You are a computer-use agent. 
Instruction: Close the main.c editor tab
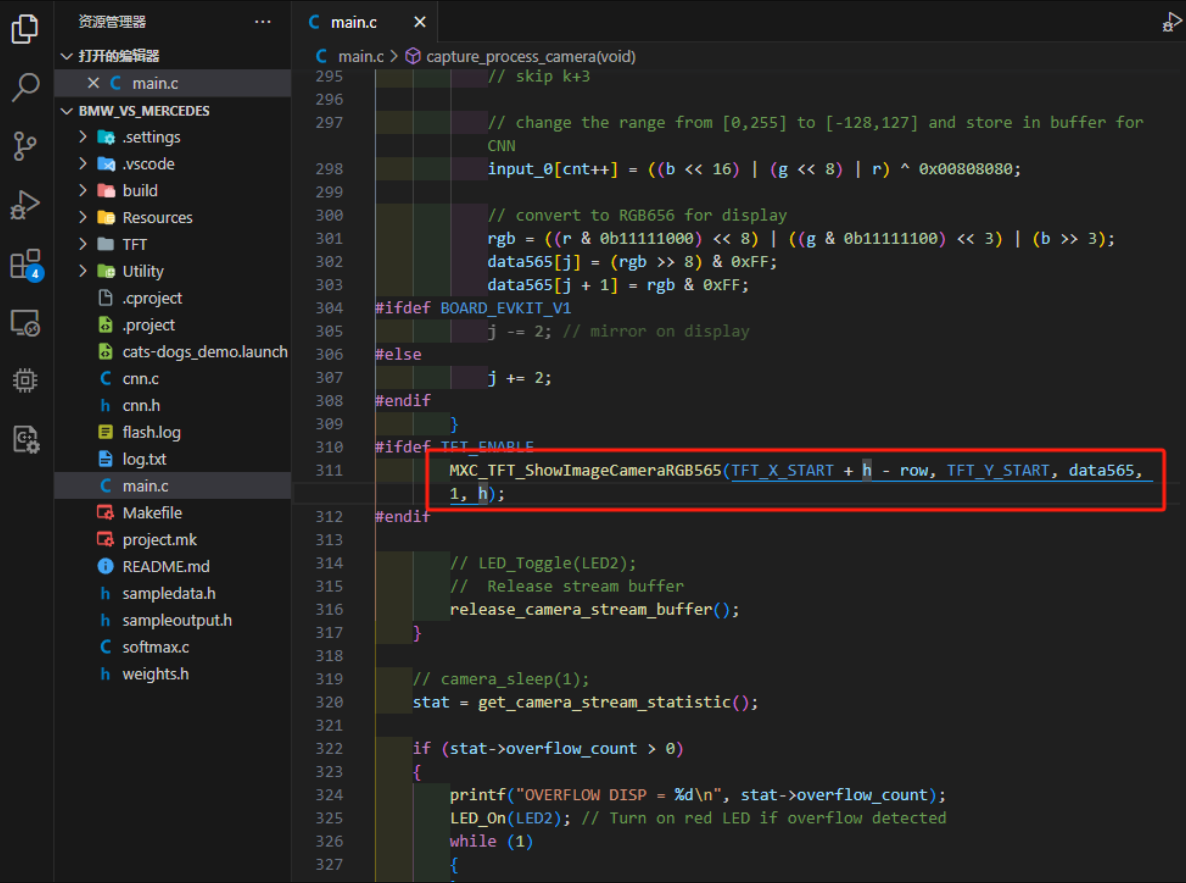tap(420, 23)
